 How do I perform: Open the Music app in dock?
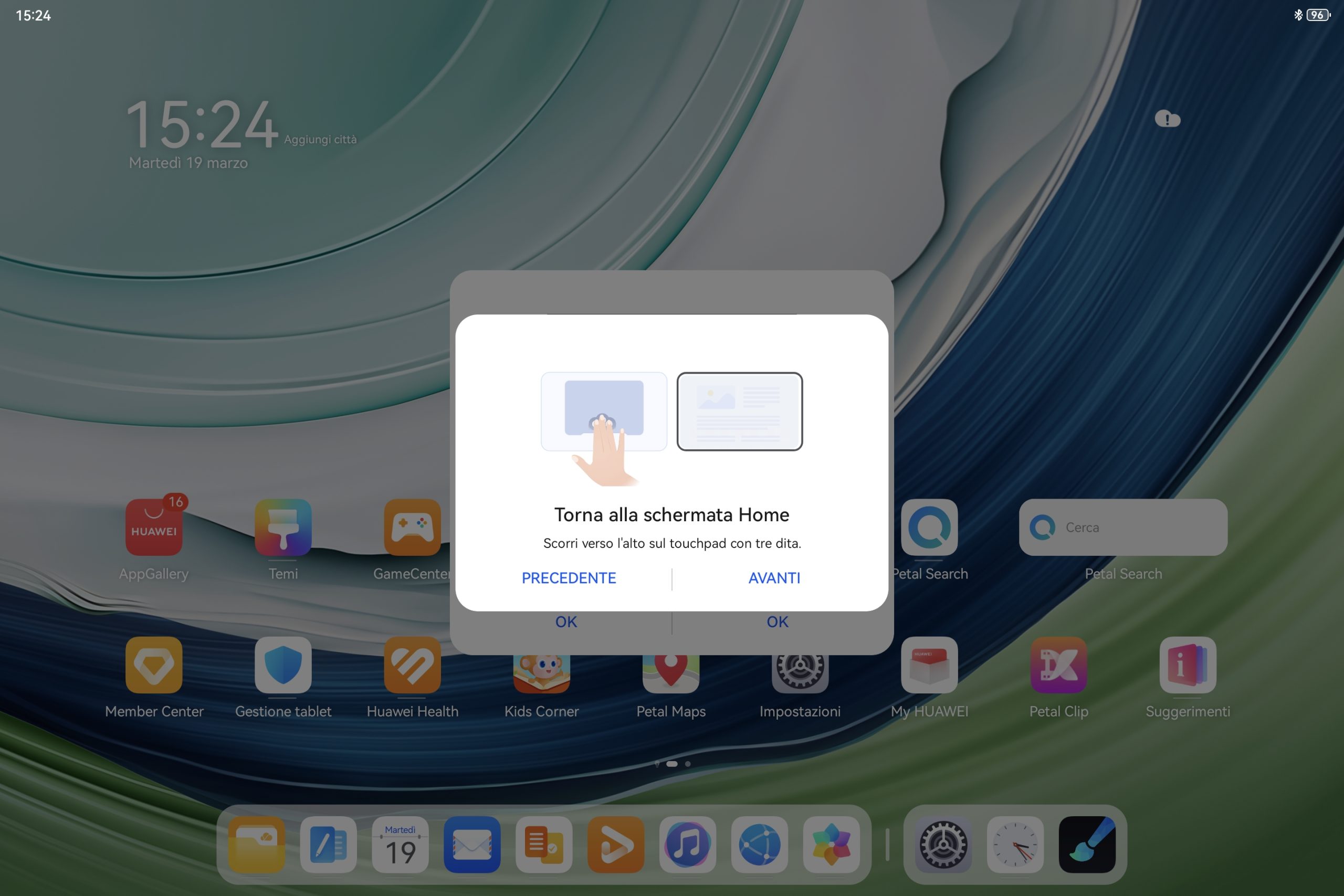point(688,845)
